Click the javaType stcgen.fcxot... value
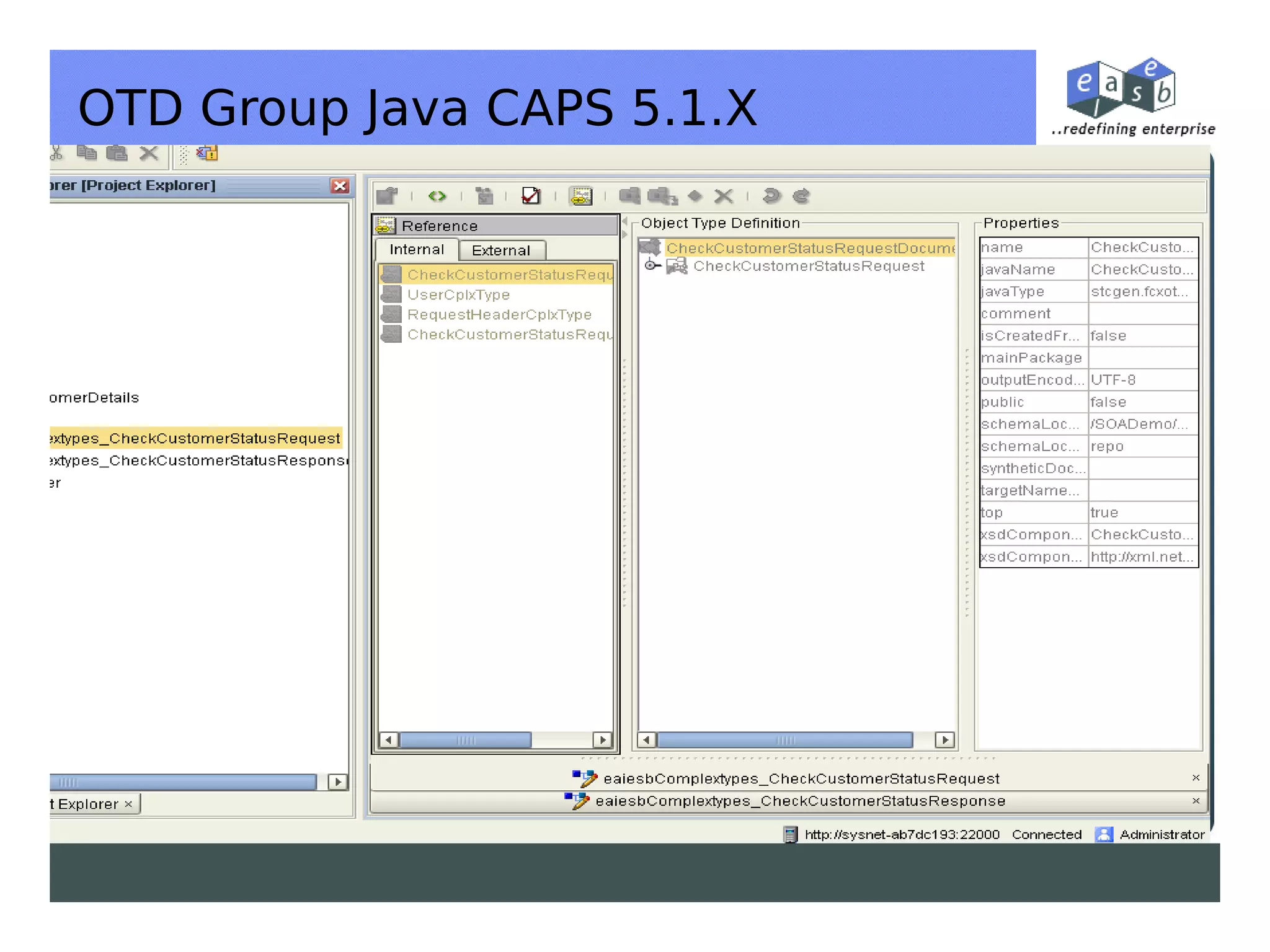 [1143, 291]
